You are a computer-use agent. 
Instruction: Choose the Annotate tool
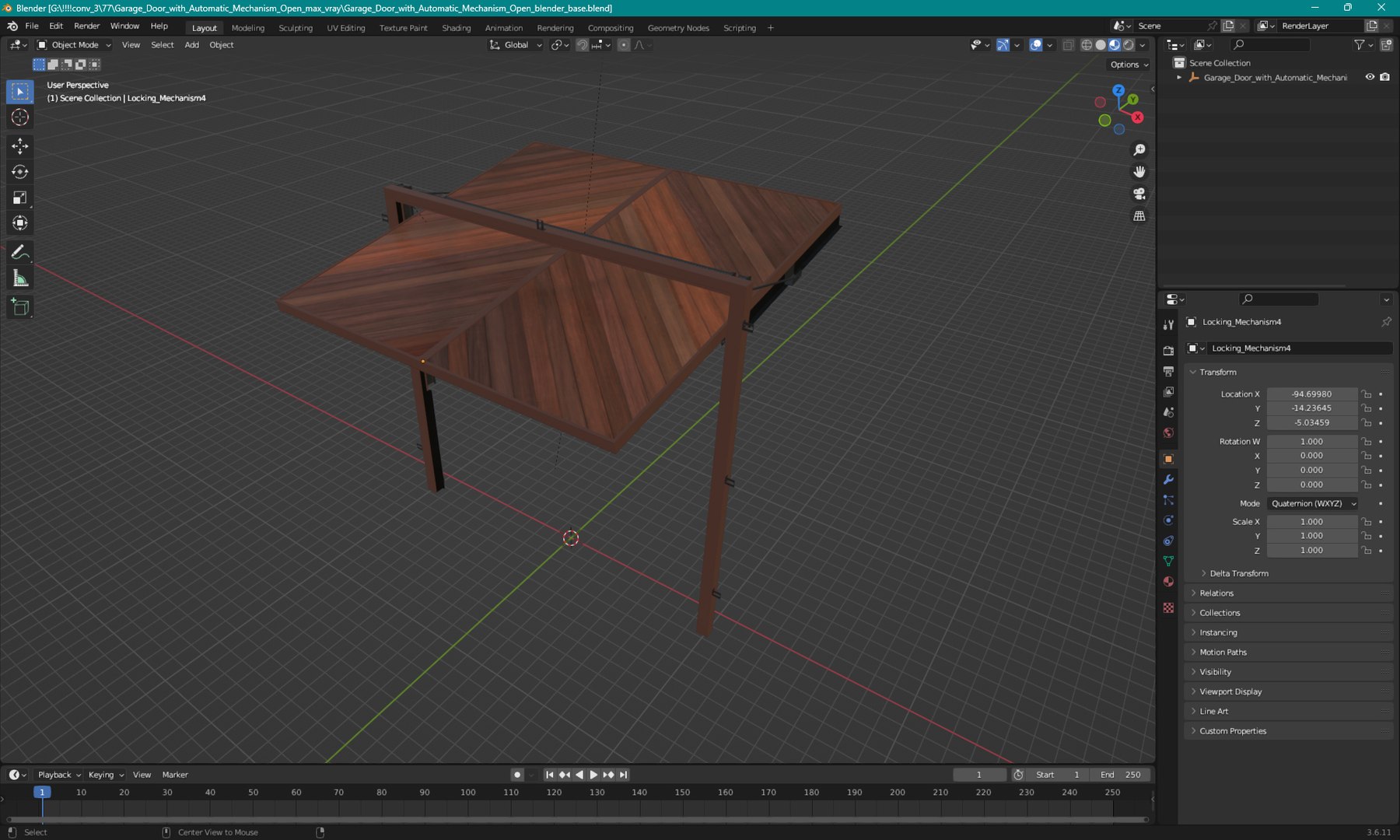pyautogui.click(x=20, y=252)
